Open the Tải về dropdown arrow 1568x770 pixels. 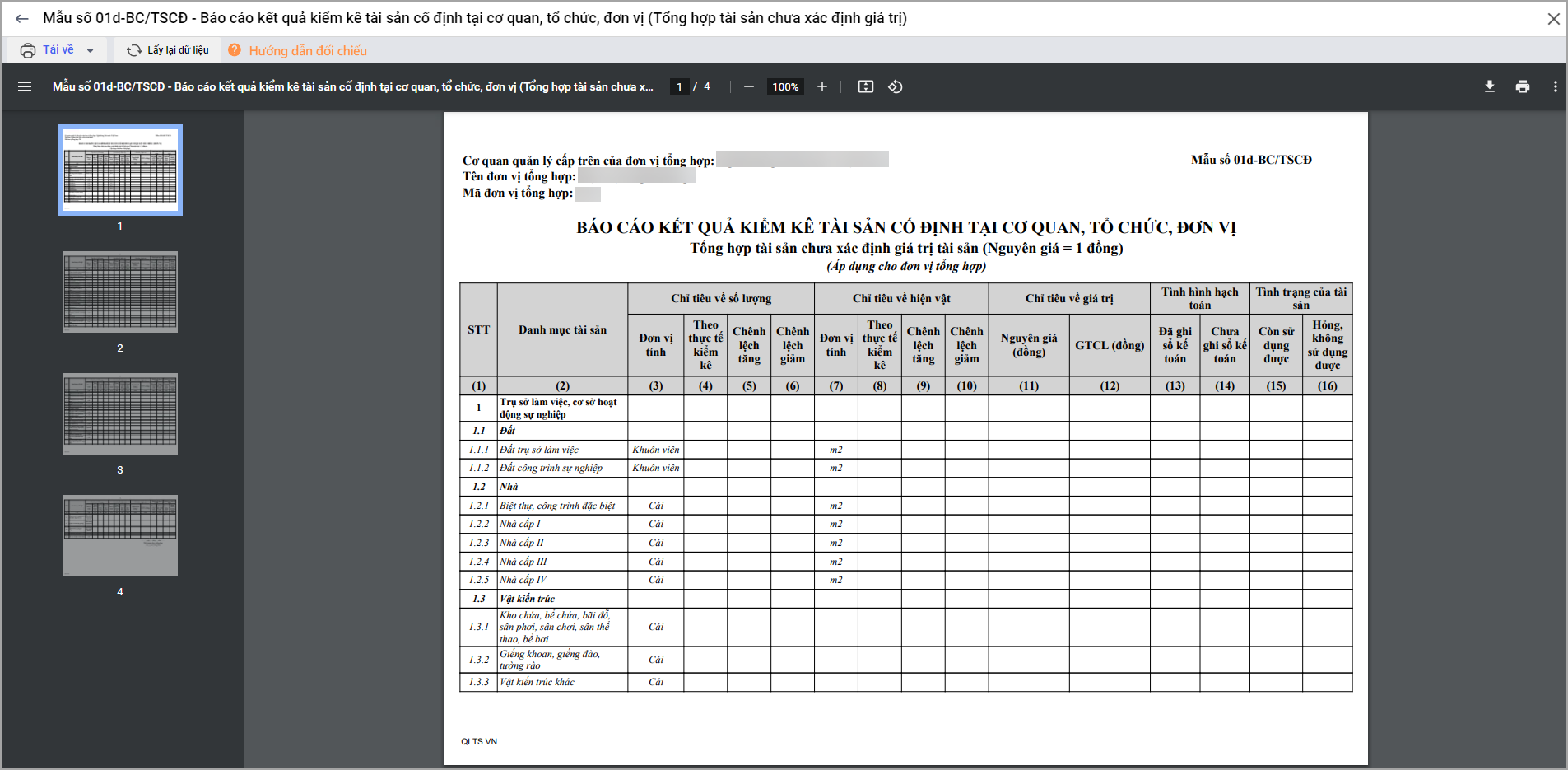(x=90, y=50)
